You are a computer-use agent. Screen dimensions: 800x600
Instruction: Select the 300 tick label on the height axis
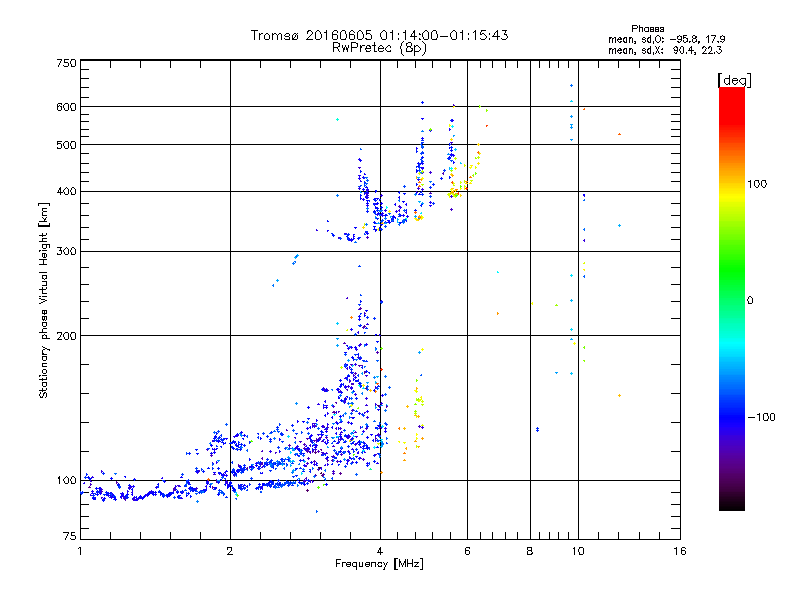[66, 251]
